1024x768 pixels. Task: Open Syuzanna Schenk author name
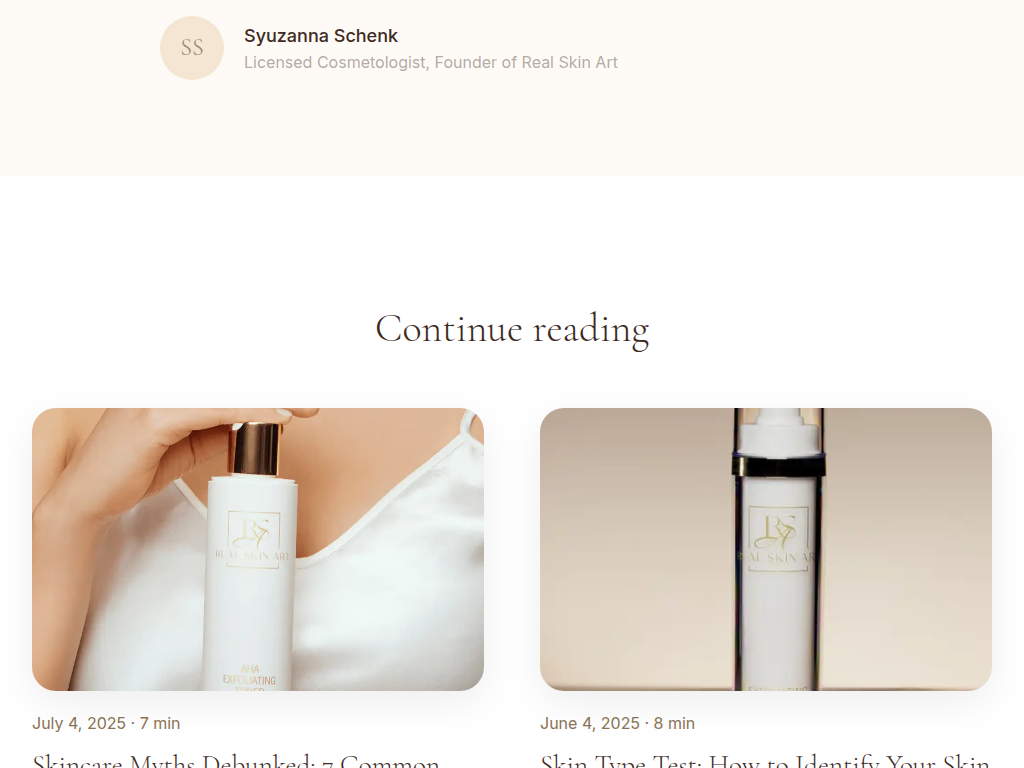tap(321, 36)
